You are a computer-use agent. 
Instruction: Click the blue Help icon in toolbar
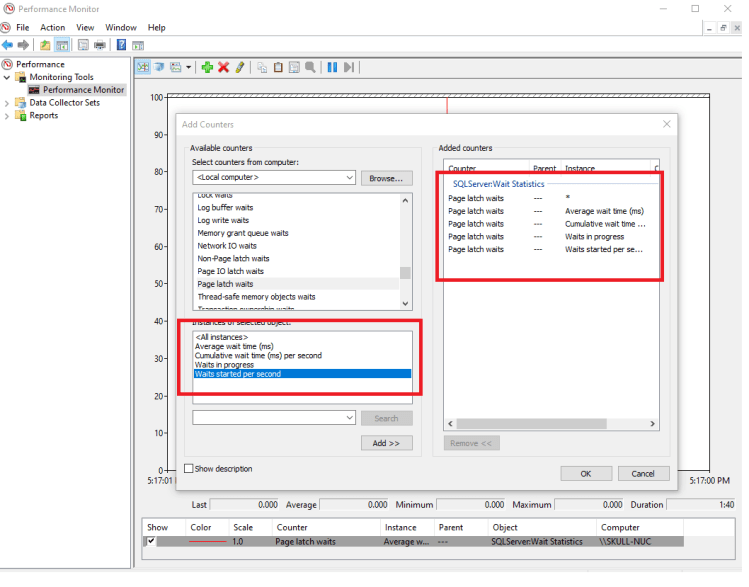[x=121, y=45]
